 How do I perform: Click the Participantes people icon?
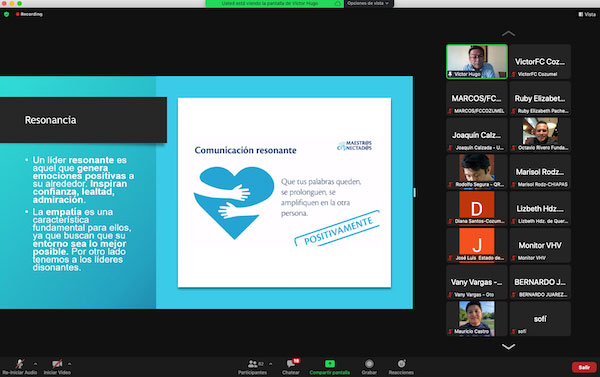pyautogui.click(x=253, y=364)
